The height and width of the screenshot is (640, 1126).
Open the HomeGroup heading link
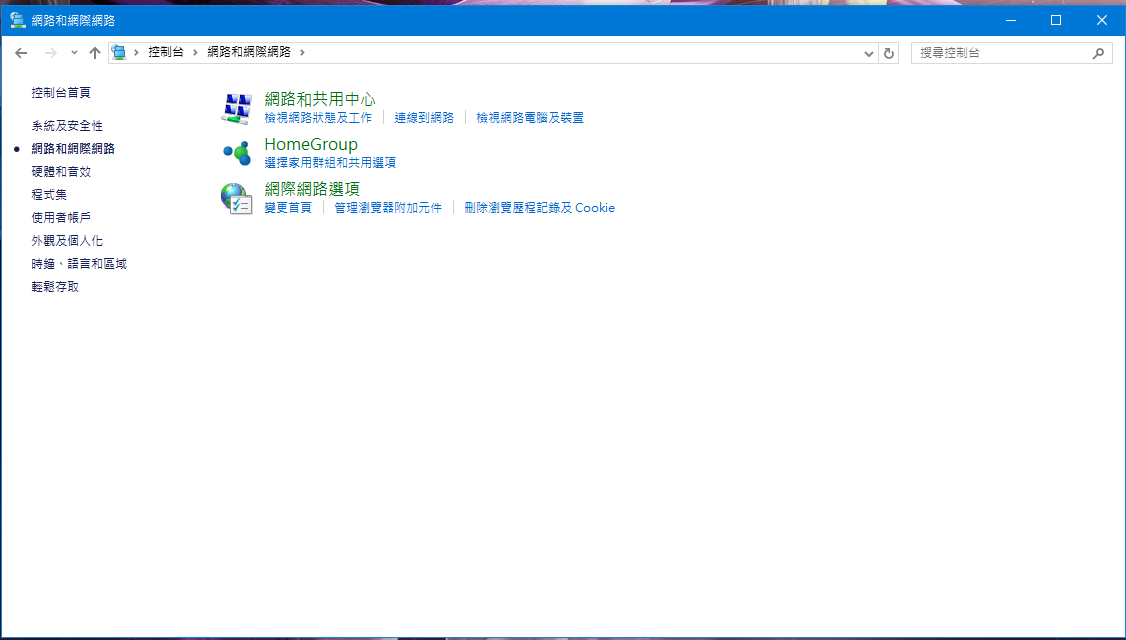pos(311,144)
